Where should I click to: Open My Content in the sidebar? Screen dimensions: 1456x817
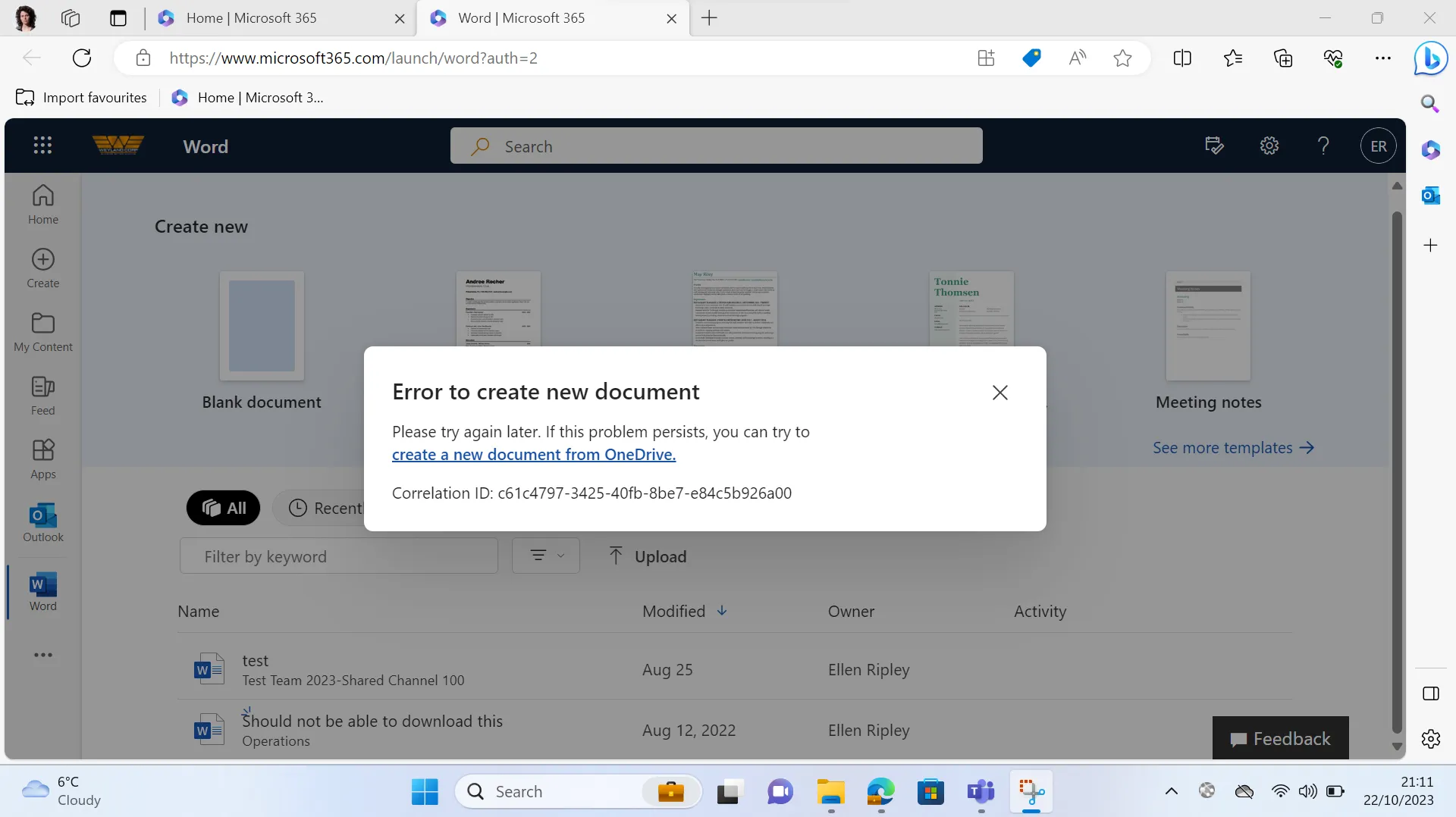coord(43,332)
